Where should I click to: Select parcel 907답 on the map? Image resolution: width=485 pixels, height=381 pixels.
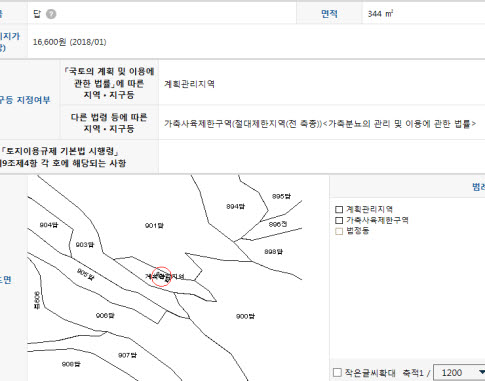[127, 355]
